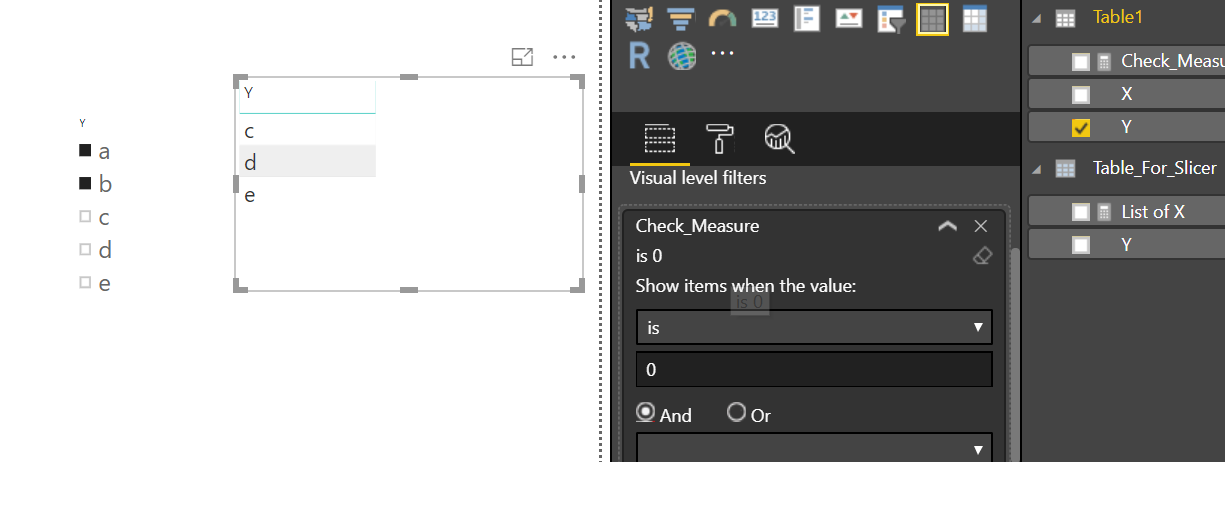Uncheck slicer item b
1225x527 pixels.
[x=85, y=184]
